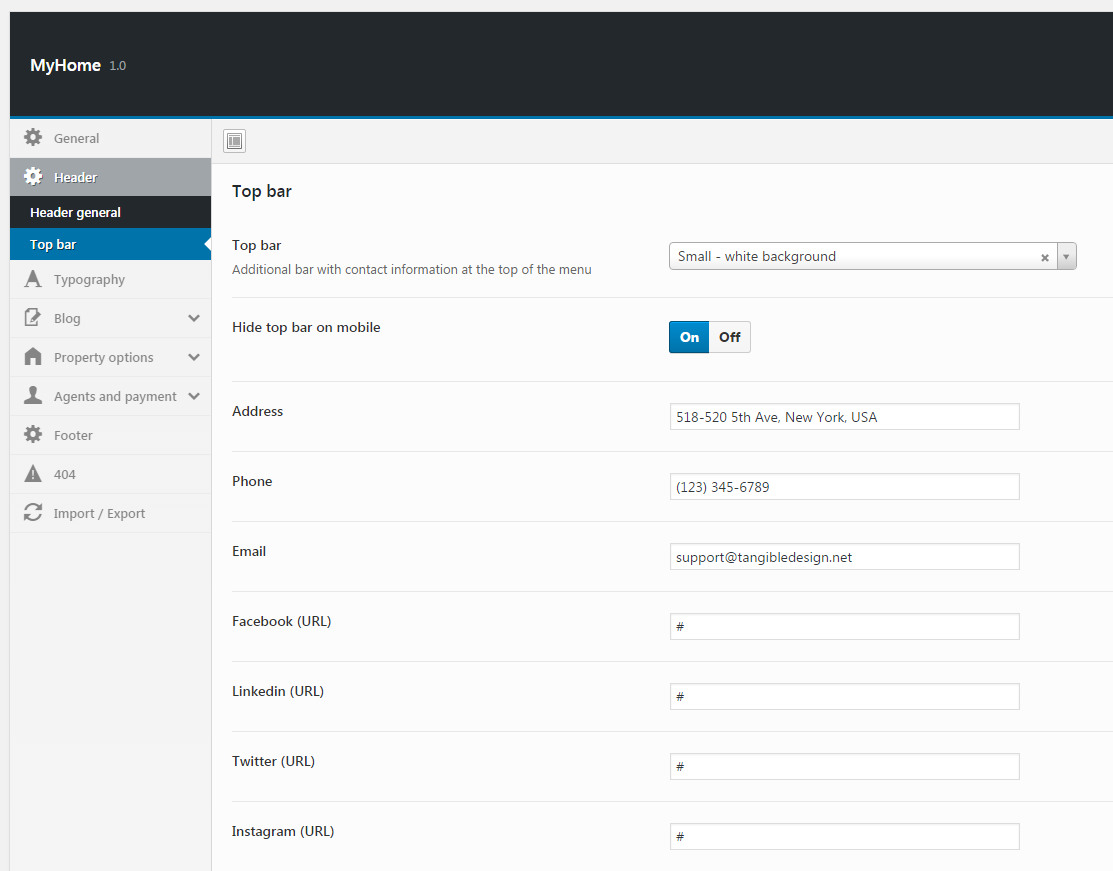The width and height of the screenshot is (1113, 871).
Task: Open the Import / Export section
Action: coord(111,513)
